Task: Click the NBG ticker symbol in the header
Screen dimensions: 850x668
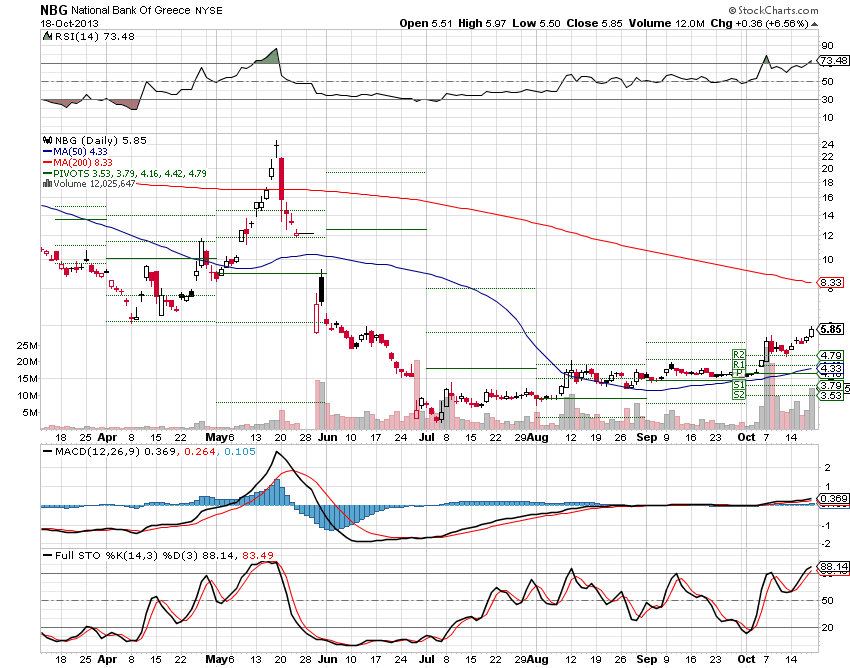Action: click(x=54, y=10)
